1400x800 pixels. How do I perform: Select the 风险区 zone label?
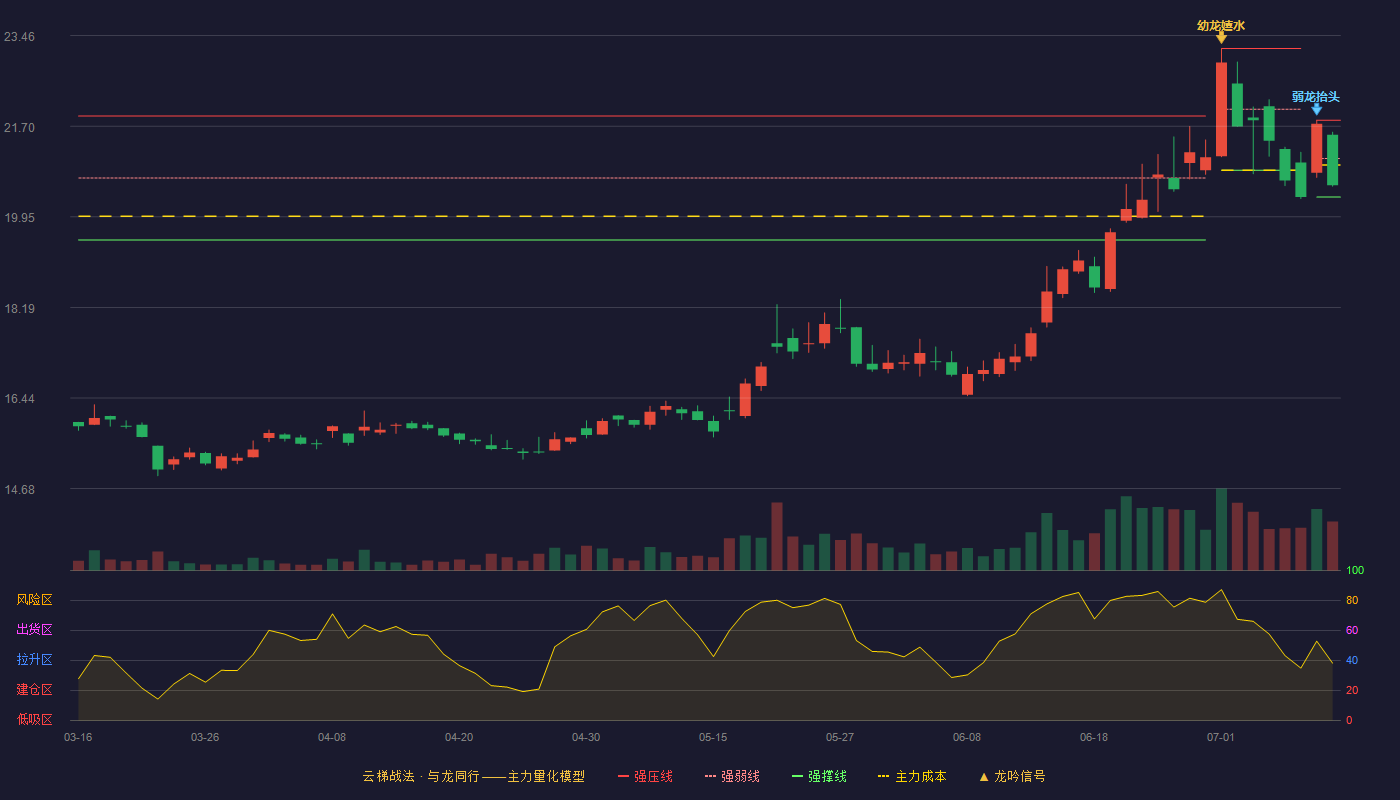point(35,600)
